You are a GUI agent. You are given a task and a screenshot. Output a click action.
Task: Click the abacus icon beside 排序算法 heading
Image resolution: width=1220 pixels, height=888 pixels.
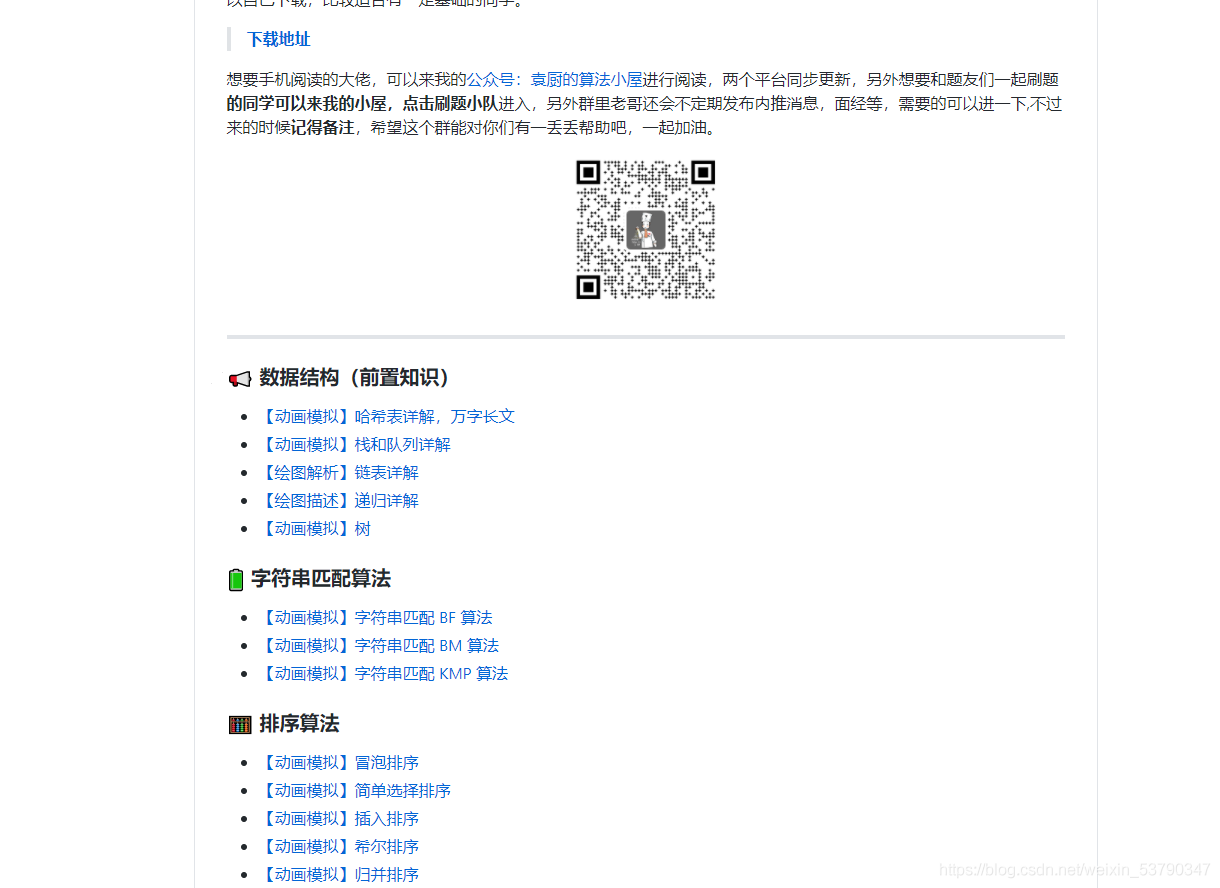point(240,724)
